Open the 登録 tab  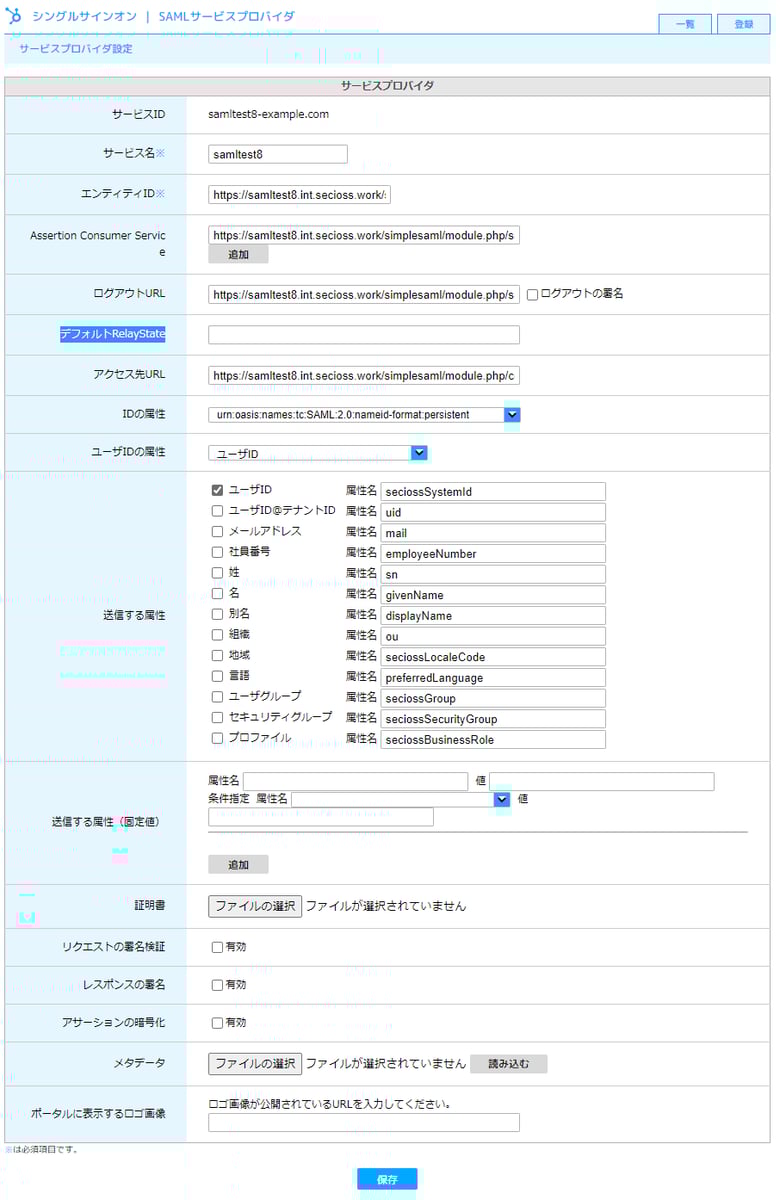coord(743,24)
